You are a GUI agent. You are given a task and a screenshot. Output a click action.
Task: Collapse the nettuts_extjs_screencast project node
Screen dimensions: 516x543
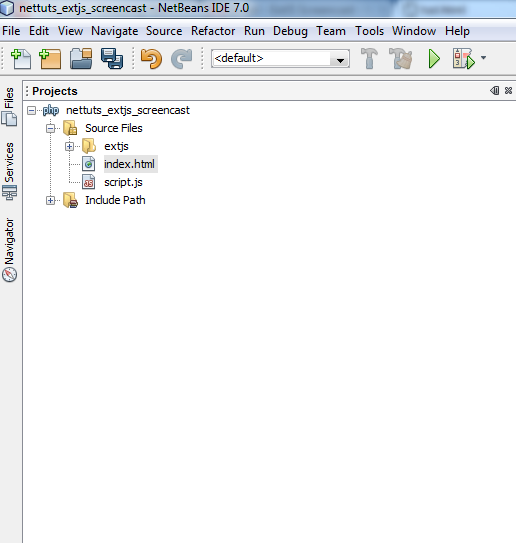click(32, 110)
